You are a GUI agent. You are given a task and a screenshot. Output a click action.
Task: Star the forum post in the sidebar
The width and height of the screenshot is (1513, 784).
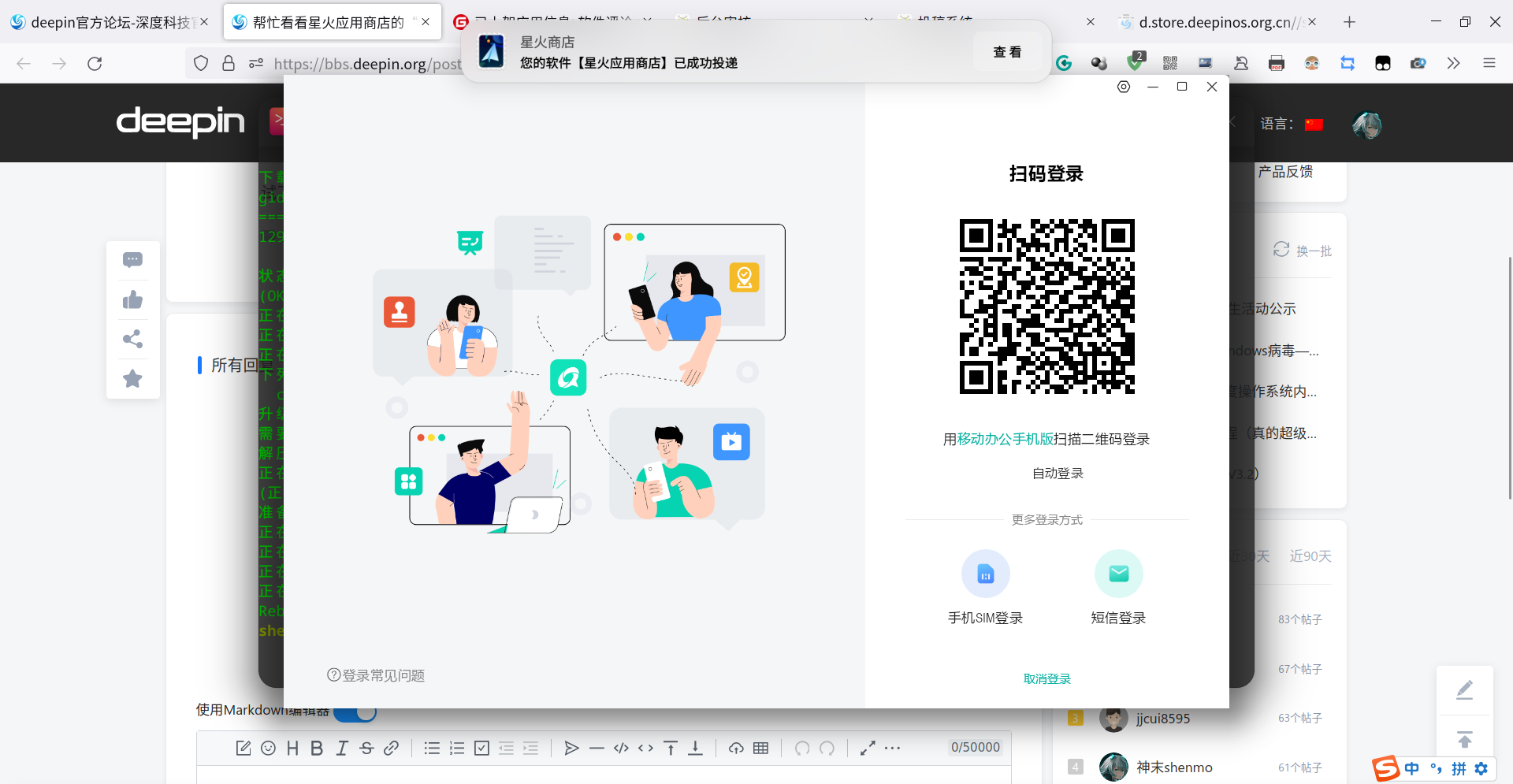[132, 378]
